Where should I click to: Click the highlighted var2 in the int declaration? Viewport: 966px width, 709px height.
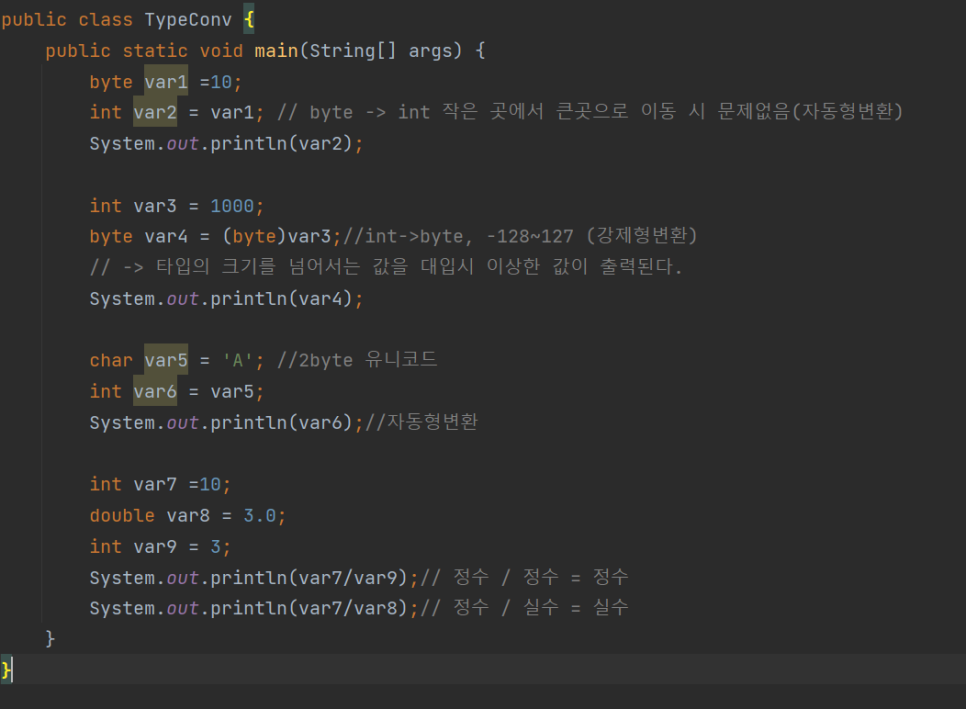(155, 112)
